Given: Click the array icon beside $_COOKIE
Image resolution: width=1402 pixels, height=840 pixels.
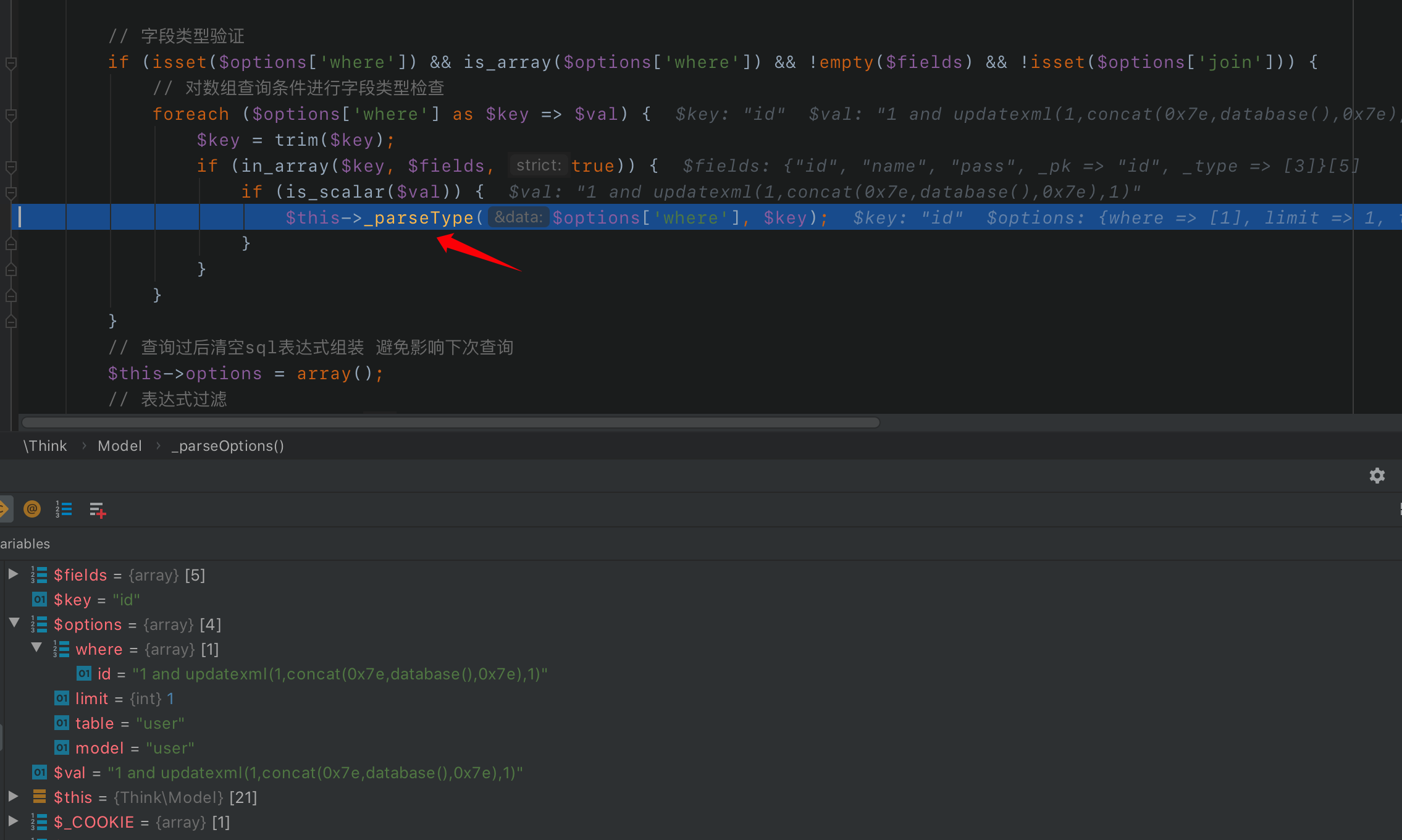Looking at the screenshot, I should click(x=39, y=822).
